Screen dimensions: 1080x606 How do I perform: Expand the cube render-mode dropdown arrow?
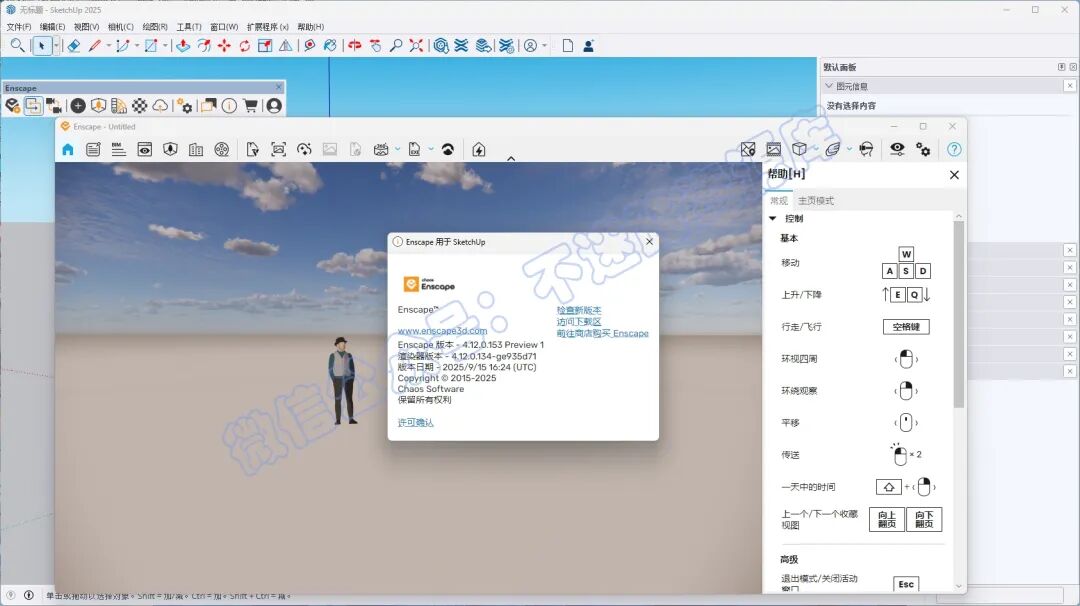coord(816,149)
